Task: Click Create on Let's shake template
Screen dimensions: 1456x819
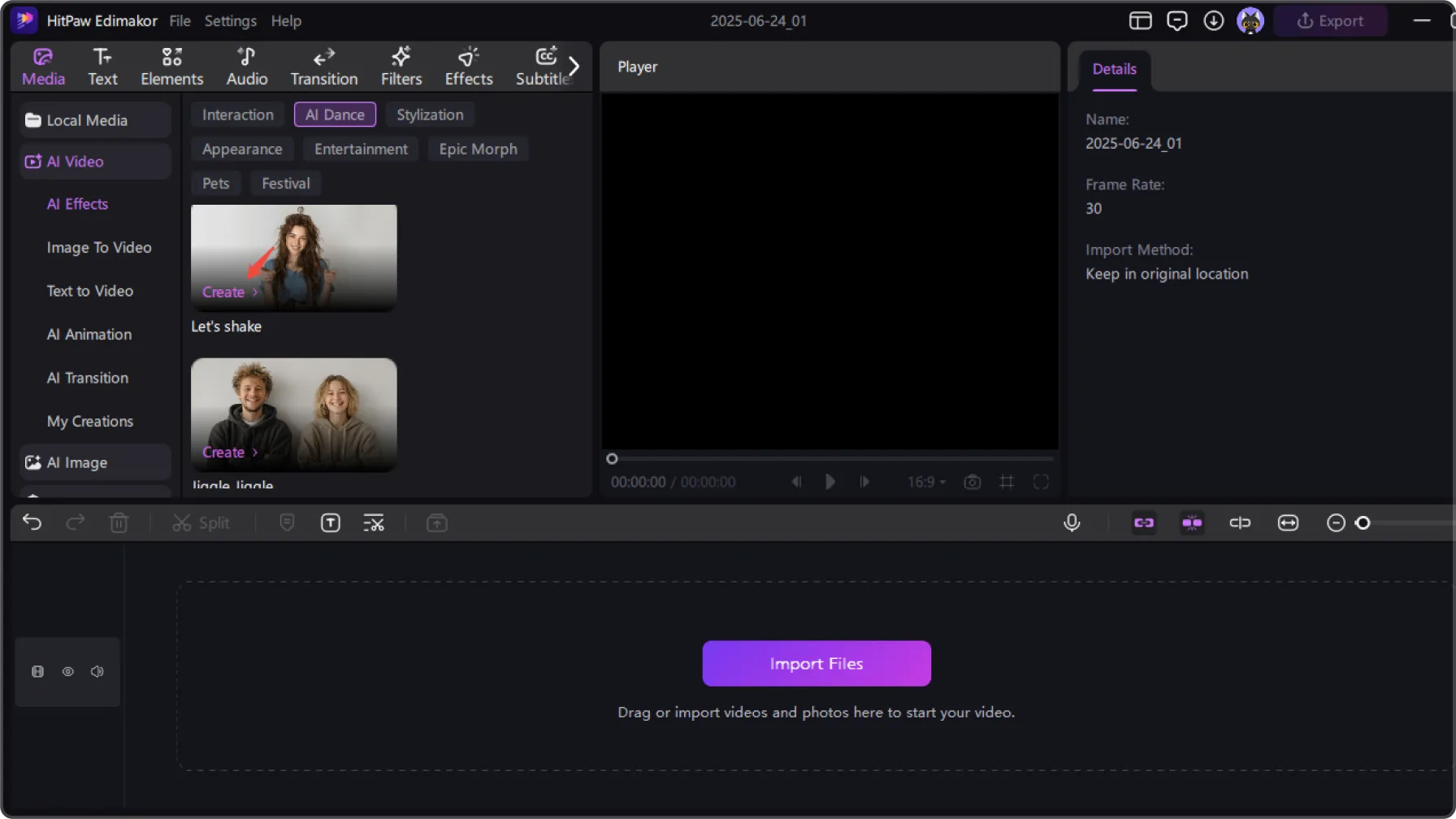Action: pyautogui.click(x=230, y=292)
